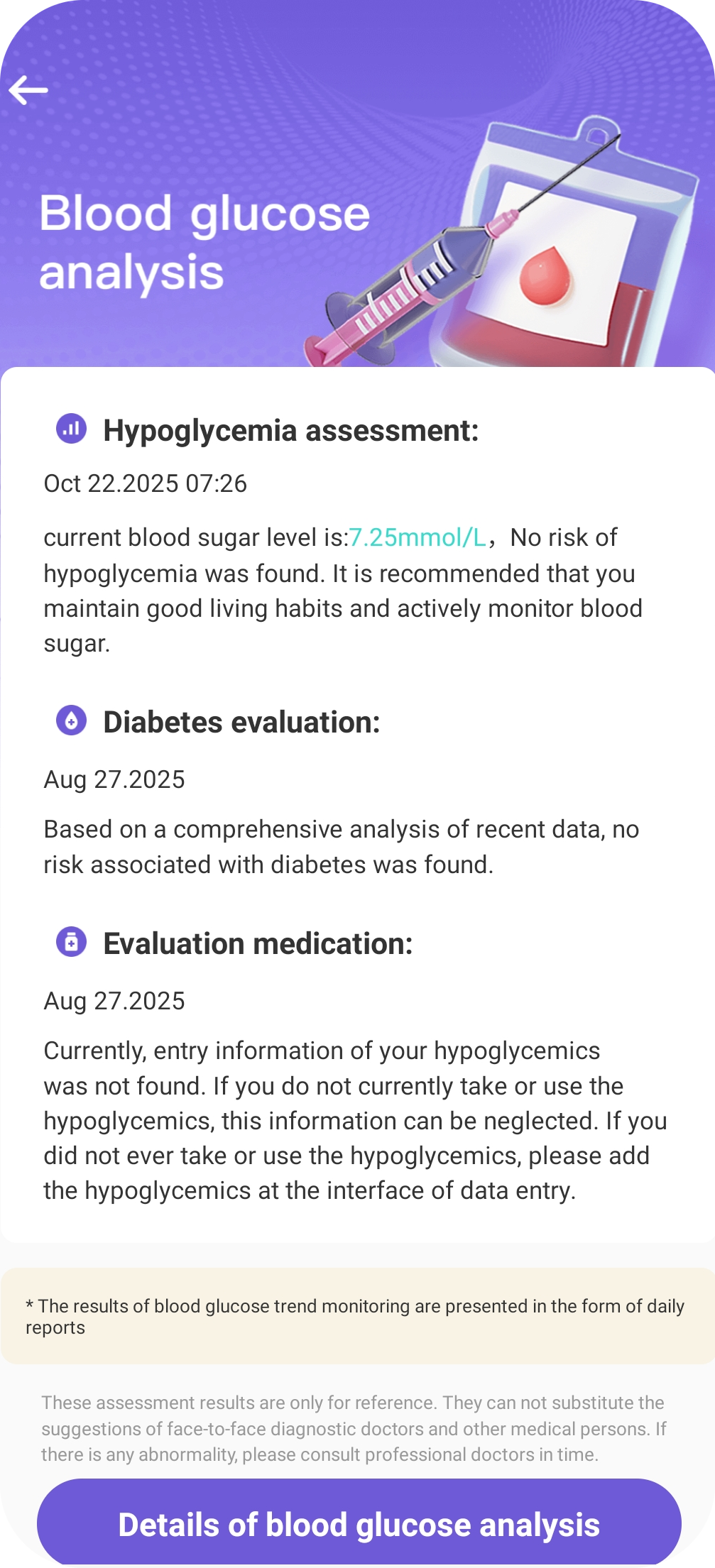
Task: Tap the Evaluation medication Aug 27.2025 date
Action: pos(114,1001)
